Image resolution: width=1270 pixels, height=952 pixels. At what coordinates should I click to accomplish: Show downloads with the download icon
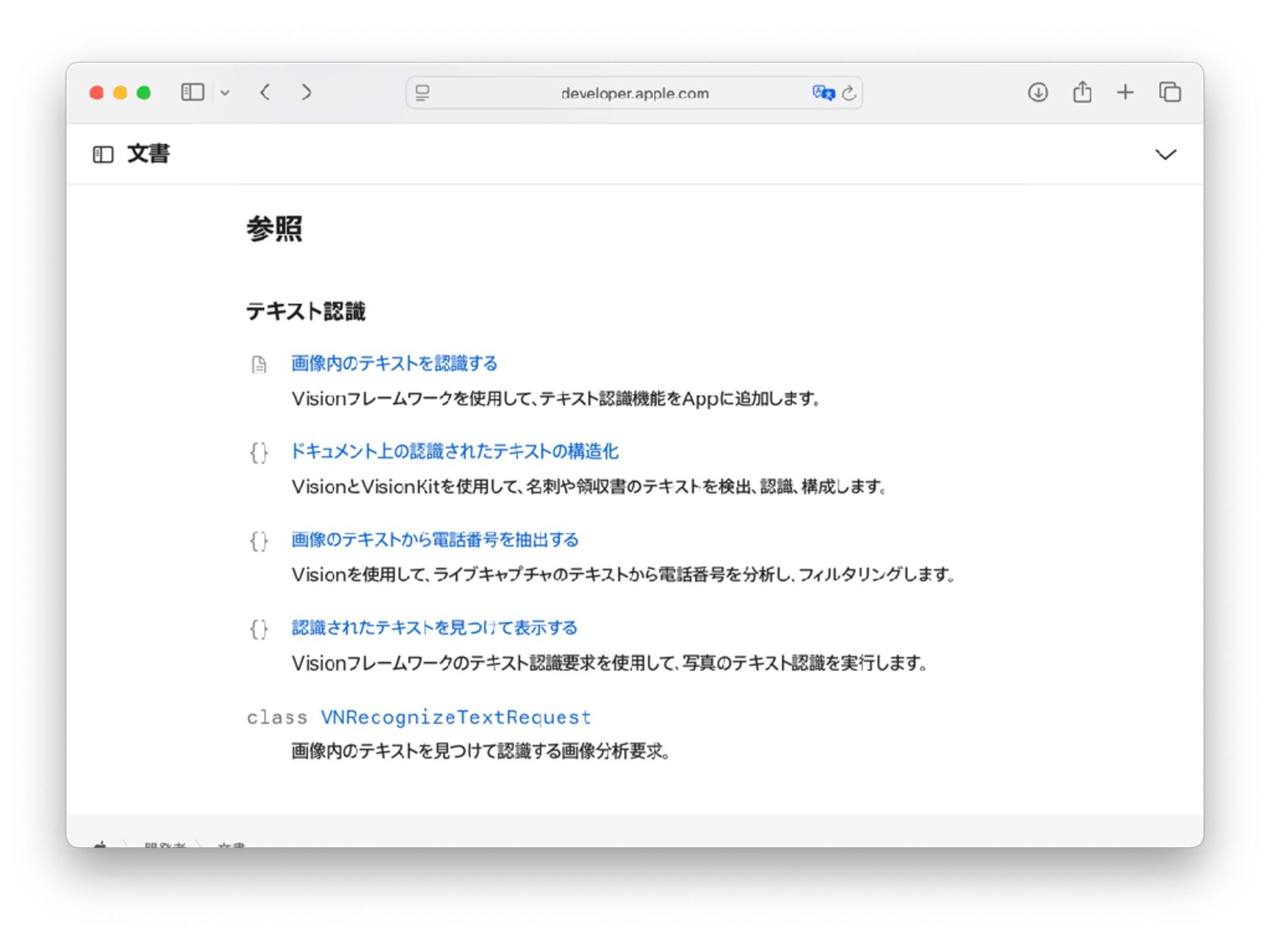coord(1037,92)
